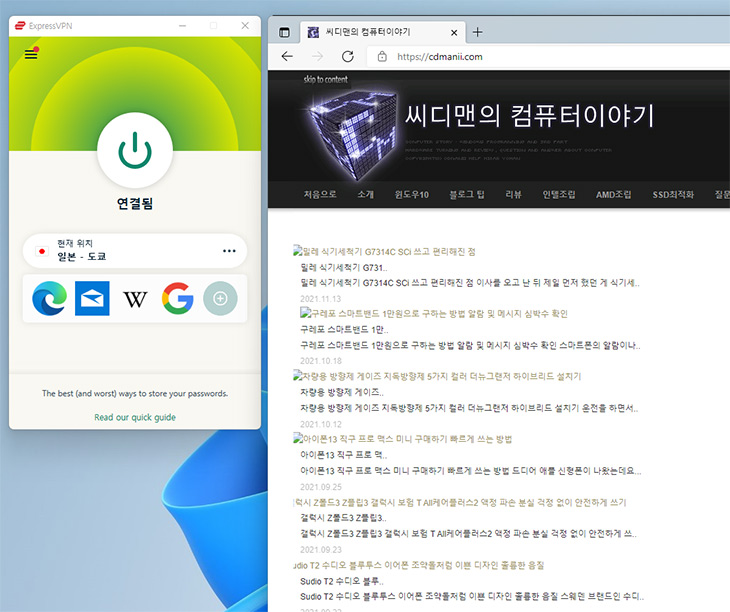This screenshot has width=730, height=612.
Task: Open location options via three dots
Action: (x=229, y=251)
